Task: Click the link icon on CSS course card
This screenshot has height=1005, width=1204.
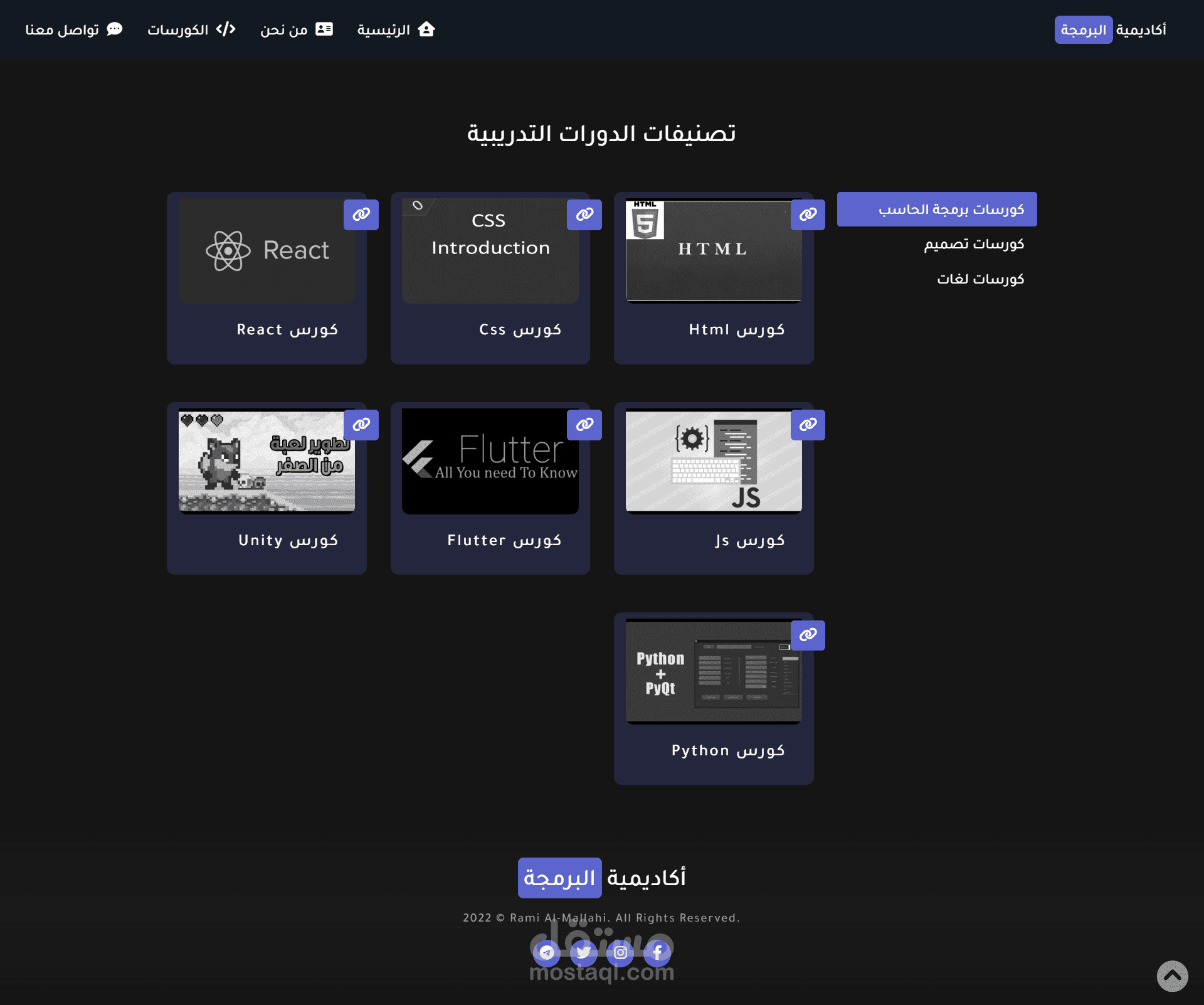Action: (x=584, y=215)
